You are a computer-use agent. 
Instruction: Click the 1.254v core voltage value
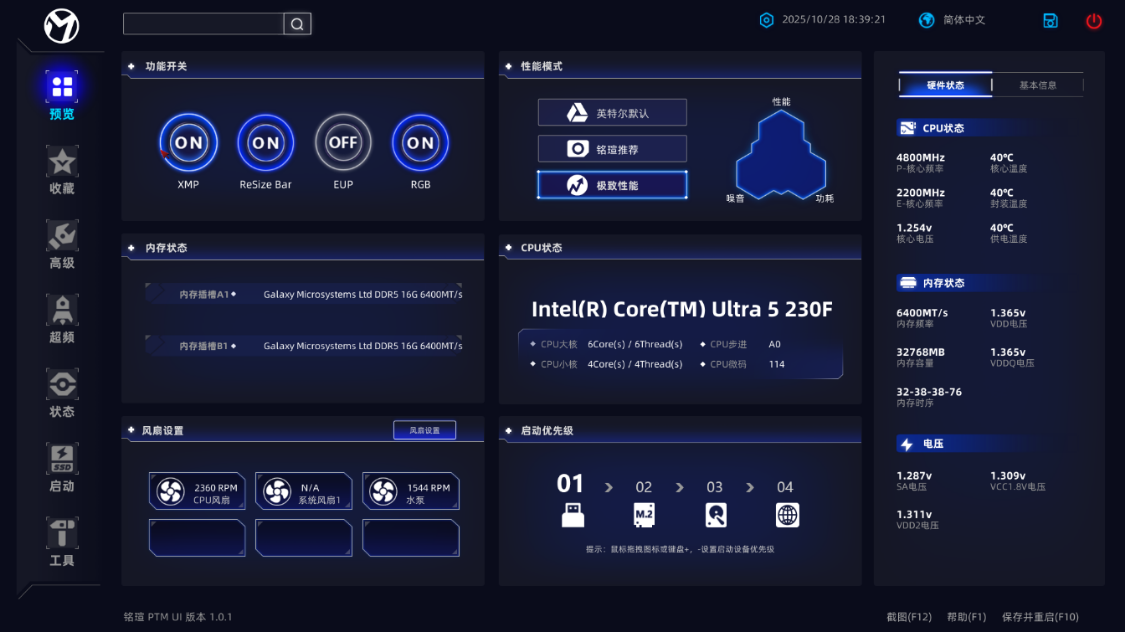(x=914, y=228)
